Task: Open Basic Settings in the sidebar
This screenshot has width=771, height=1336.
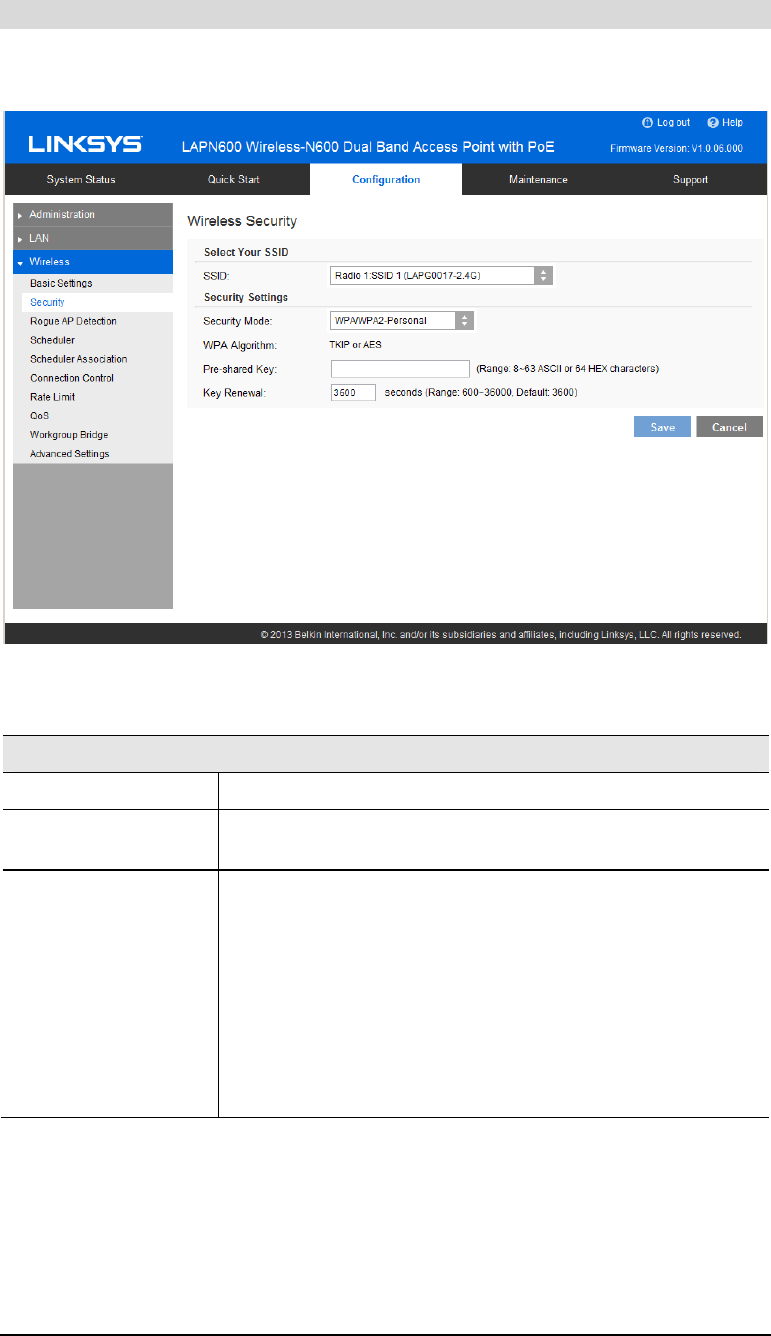Action: [61, 283]
